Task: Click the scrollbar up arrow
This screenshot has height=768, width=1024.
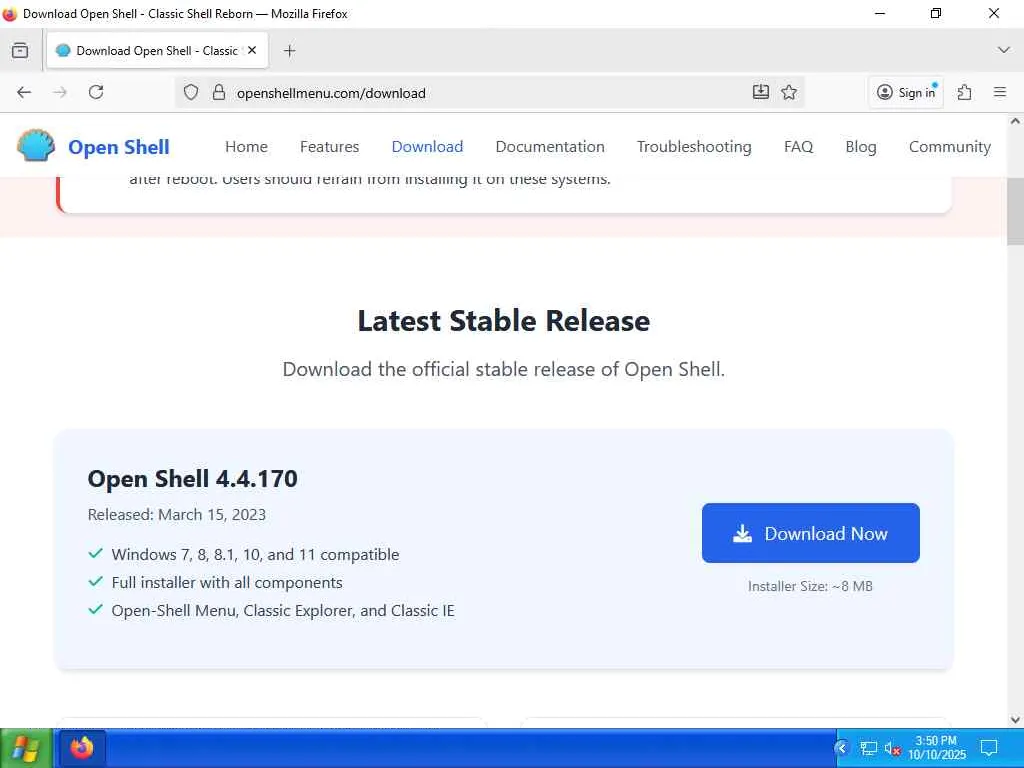Action: (1015, 121)
